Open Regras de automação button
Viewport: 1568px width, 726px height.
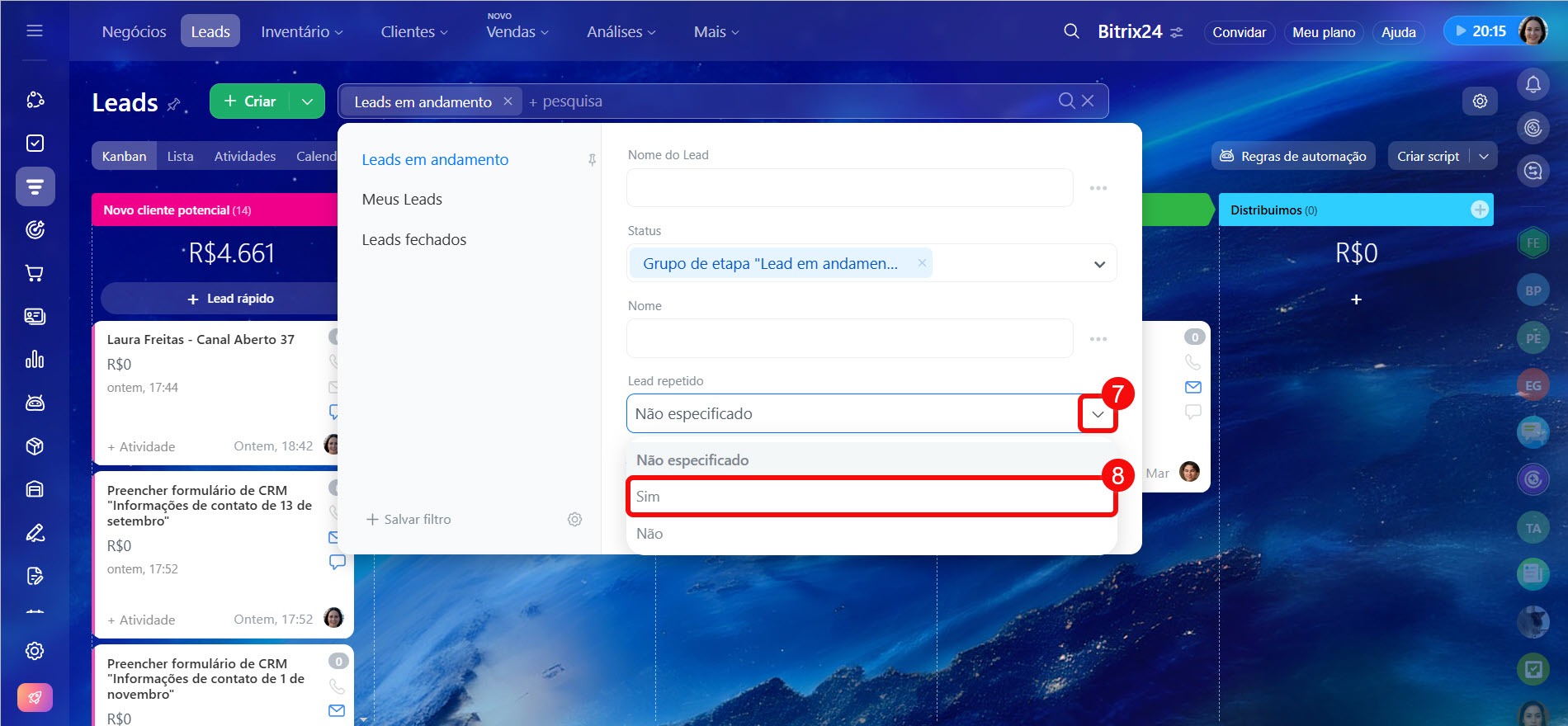click(x=1292, y=156)
